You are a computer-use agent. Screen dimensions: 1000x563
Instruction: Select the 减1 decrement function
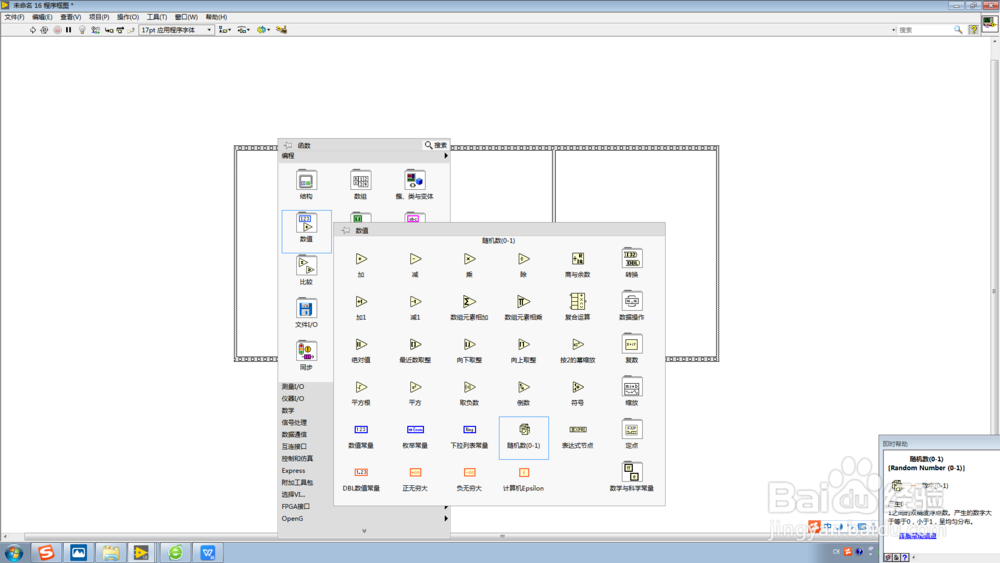415,302
